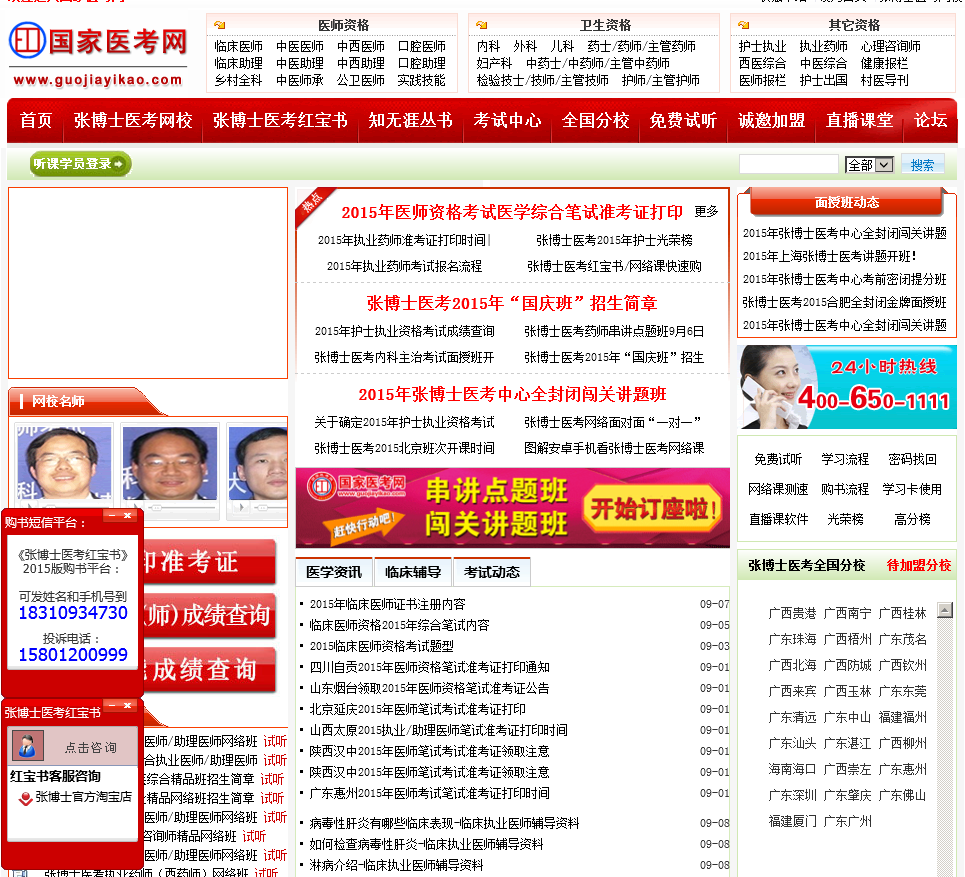The width and height of the screenshot is (965, 877).
Task: Open 广东深圳 branch link
Action: 792,795
